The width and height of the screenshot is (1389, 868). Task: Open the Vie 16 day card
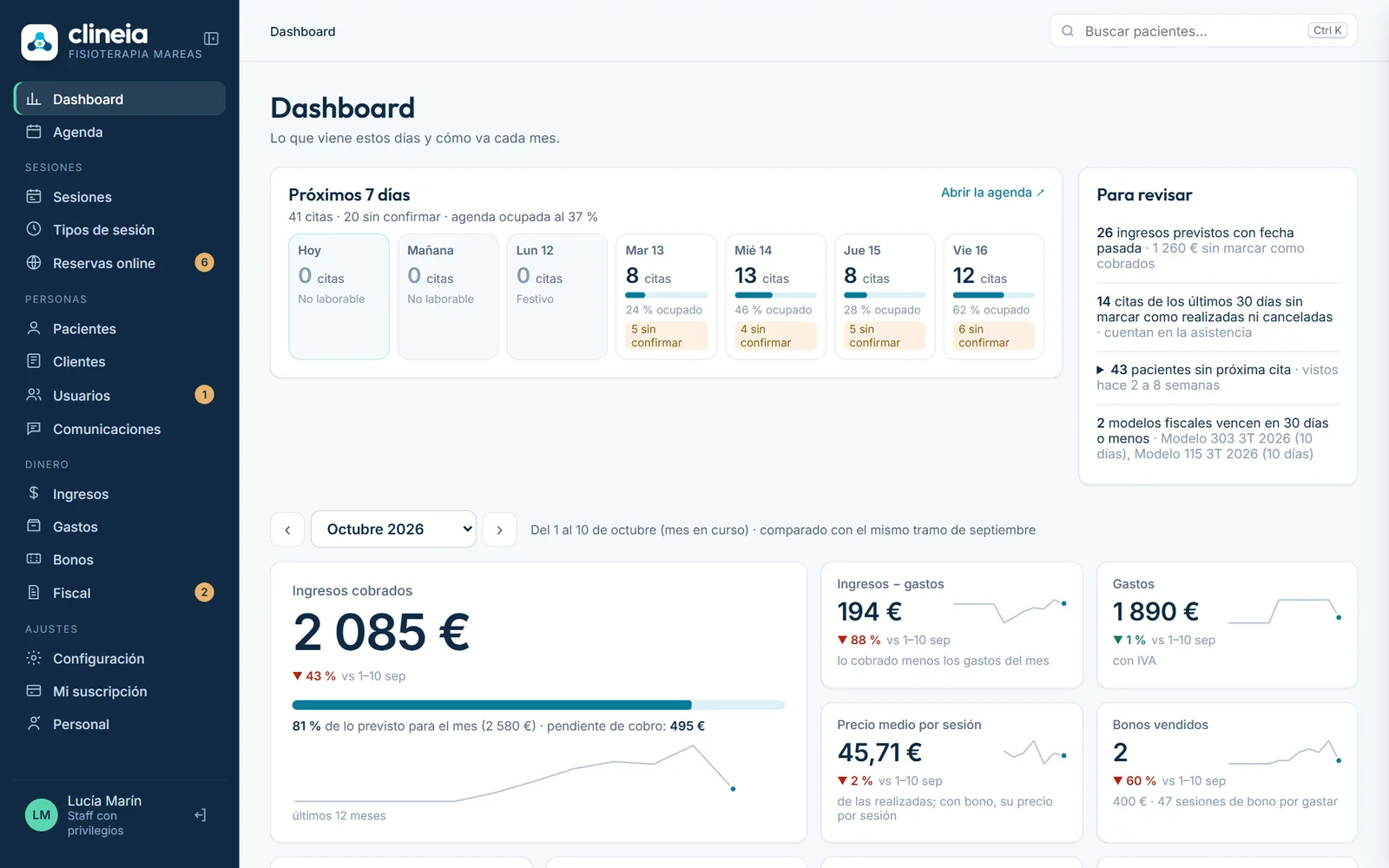click(x=994, y=297)
